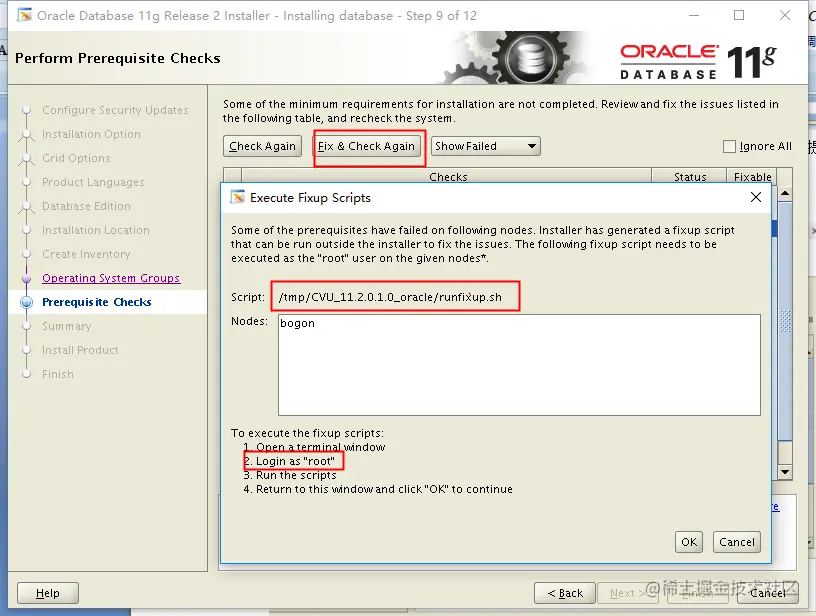Click Grid Options step

point(76,158)
